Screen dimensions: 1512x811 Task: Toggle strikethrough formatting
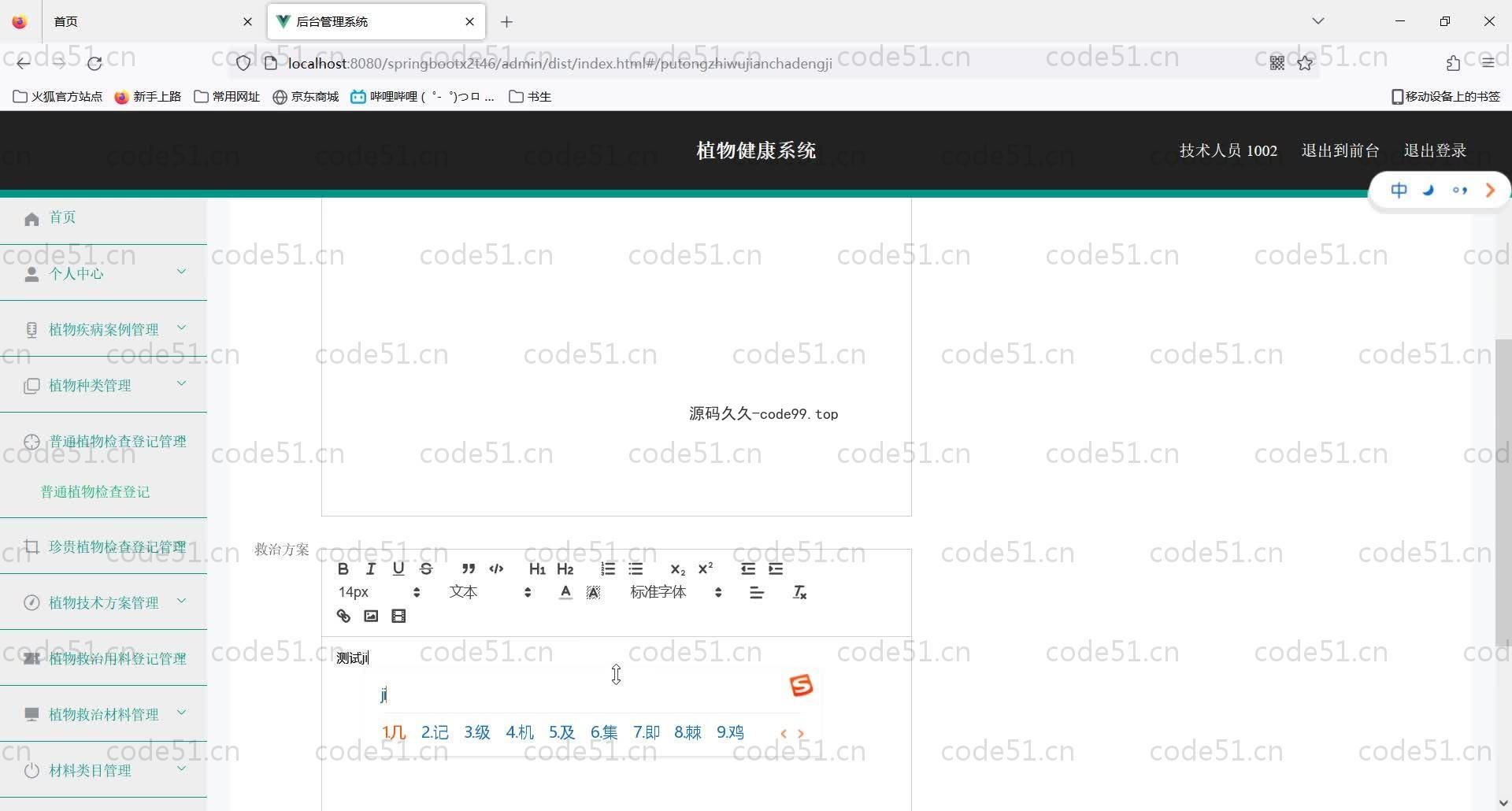click(x=426, y=568)
